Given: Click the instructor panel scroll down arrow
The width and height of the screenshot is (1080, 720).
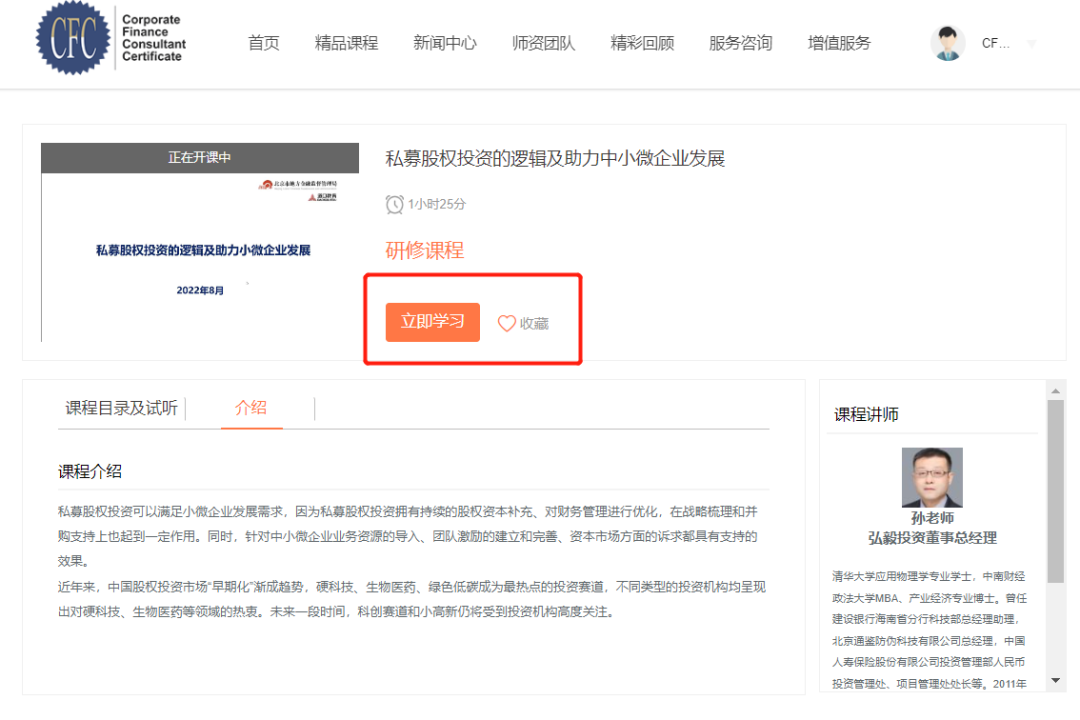Looking at the screenshot, I should point(1055,681).
